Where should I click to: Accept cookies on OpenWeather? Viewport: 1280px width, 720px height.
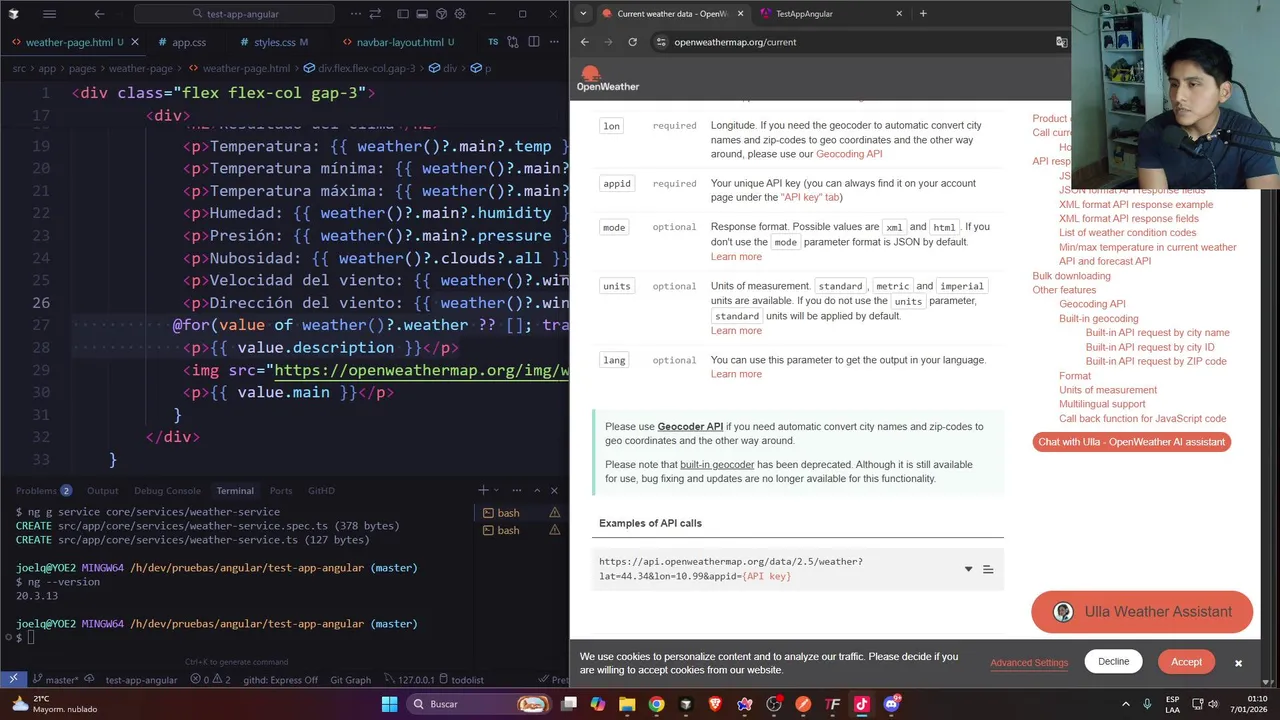1186,662
